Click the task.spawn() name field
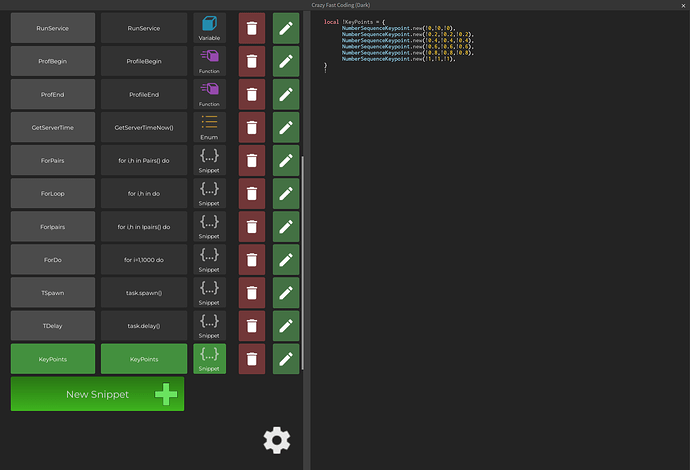This screenshot has height=470, width=690. (x=144, y=293)
